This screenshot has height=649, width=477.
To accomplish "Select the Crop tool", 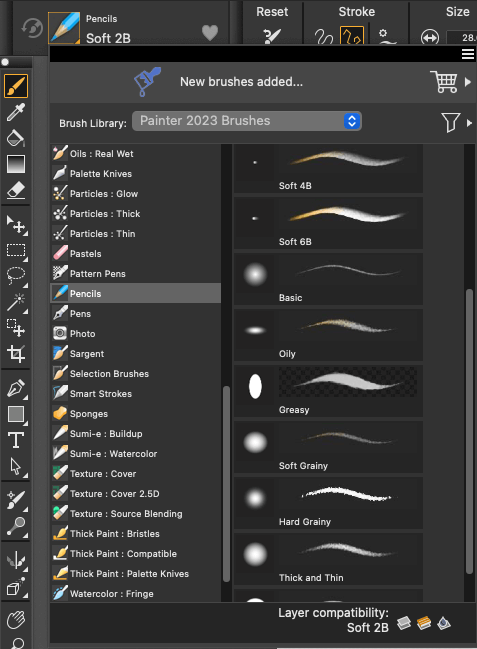I will click(16, 354).
